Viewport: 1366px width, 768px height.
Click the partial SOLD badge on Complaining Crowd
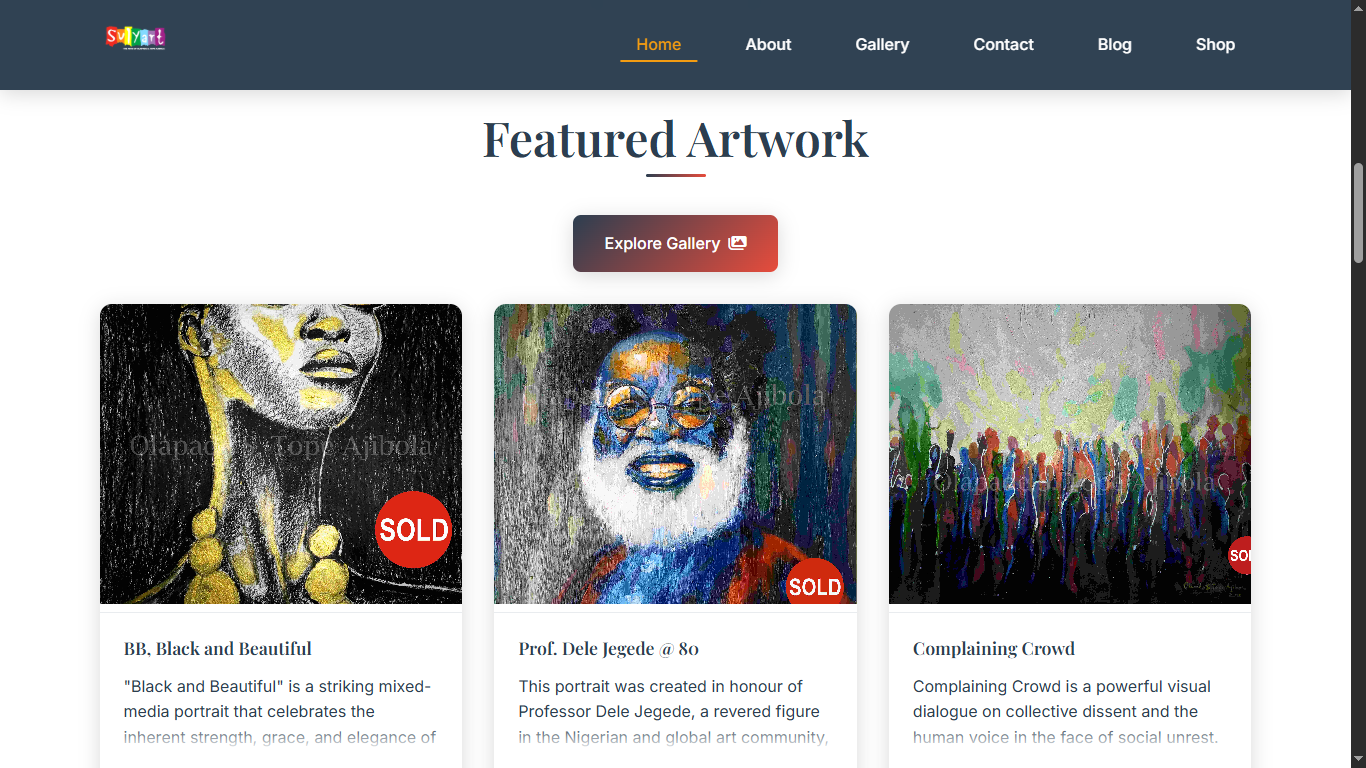(x=1240, y=555)
